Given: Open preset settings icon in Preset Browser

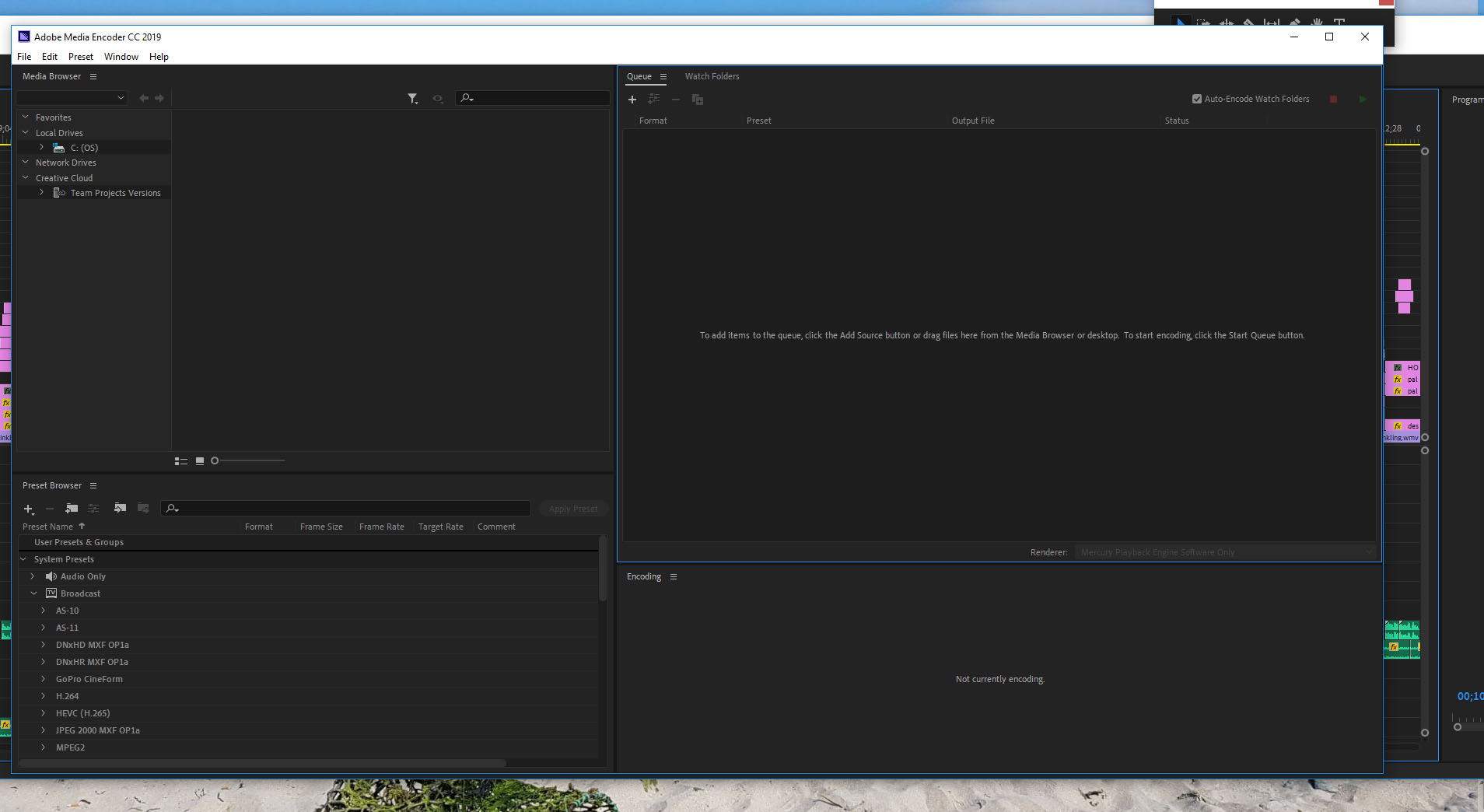Looking at the screenshot, I should coord(93,509).
